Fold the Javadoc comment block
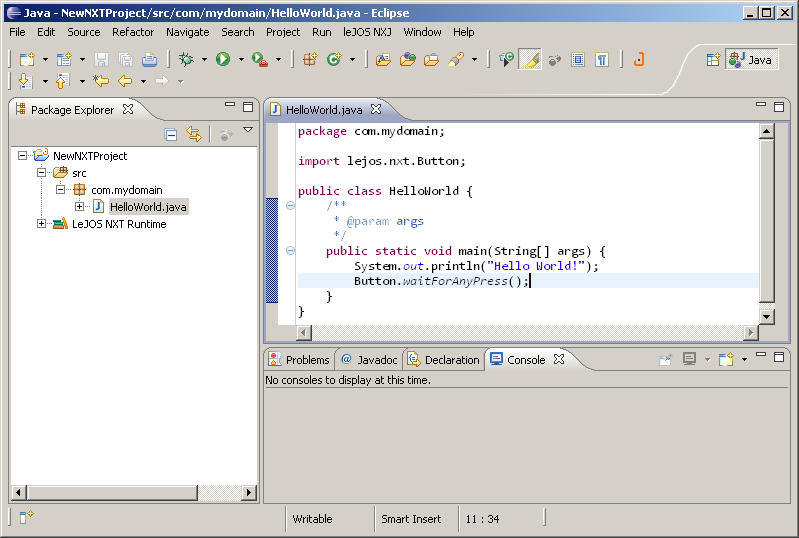 point(290,205)
